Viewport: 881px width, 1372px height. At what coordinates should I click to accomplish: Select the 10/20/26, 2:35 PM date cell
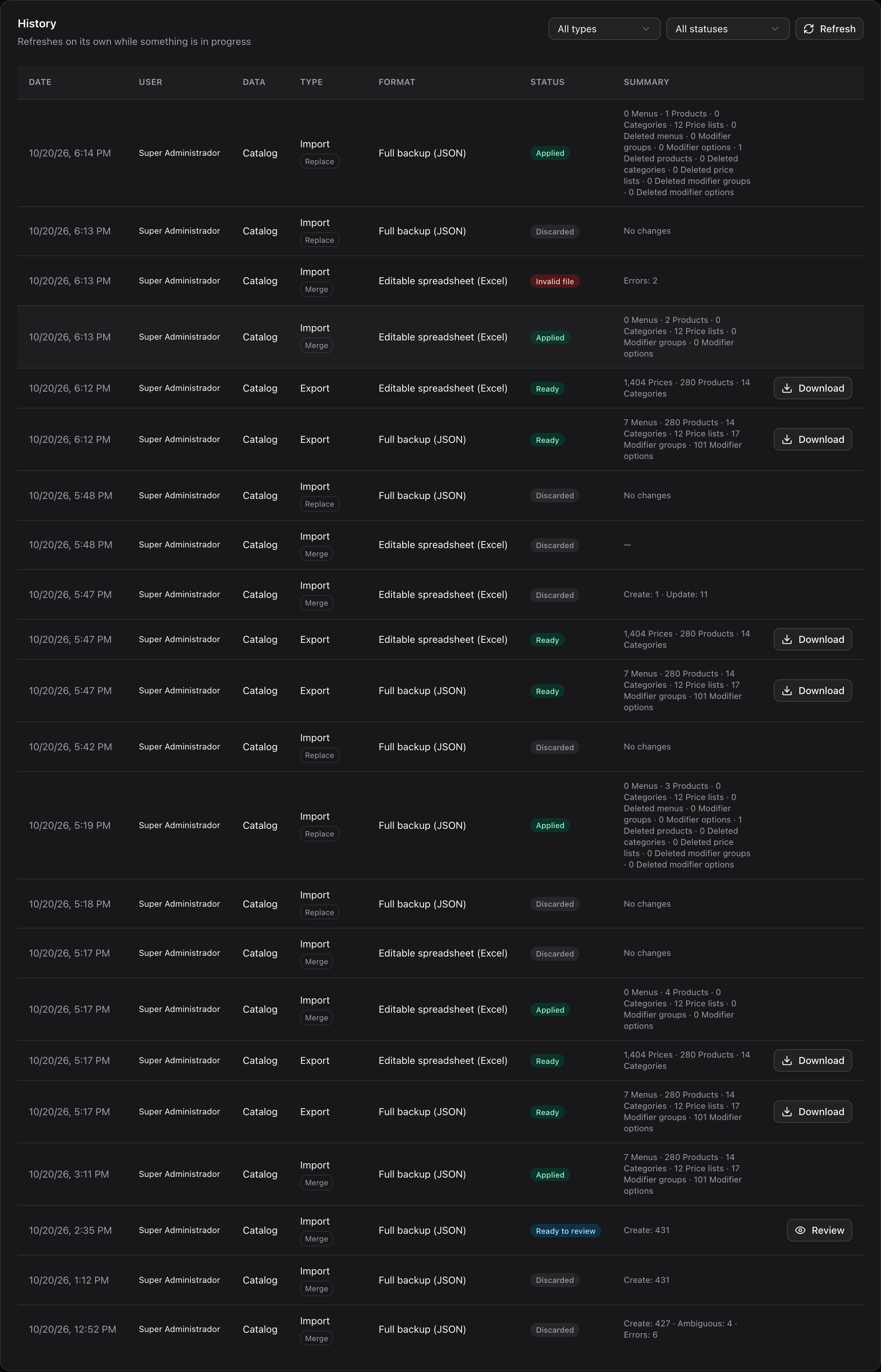coord(70,1230)
